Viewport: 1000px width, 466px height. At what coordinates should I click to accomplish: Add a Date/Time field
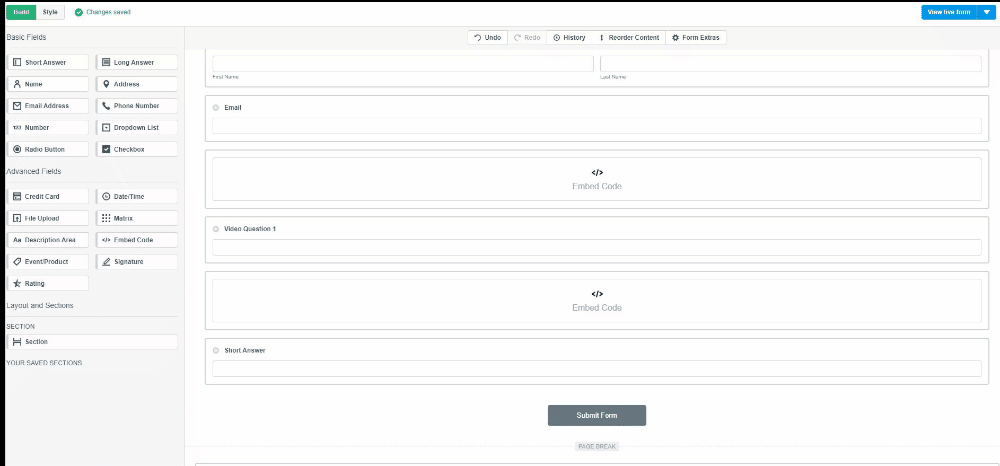136,196
